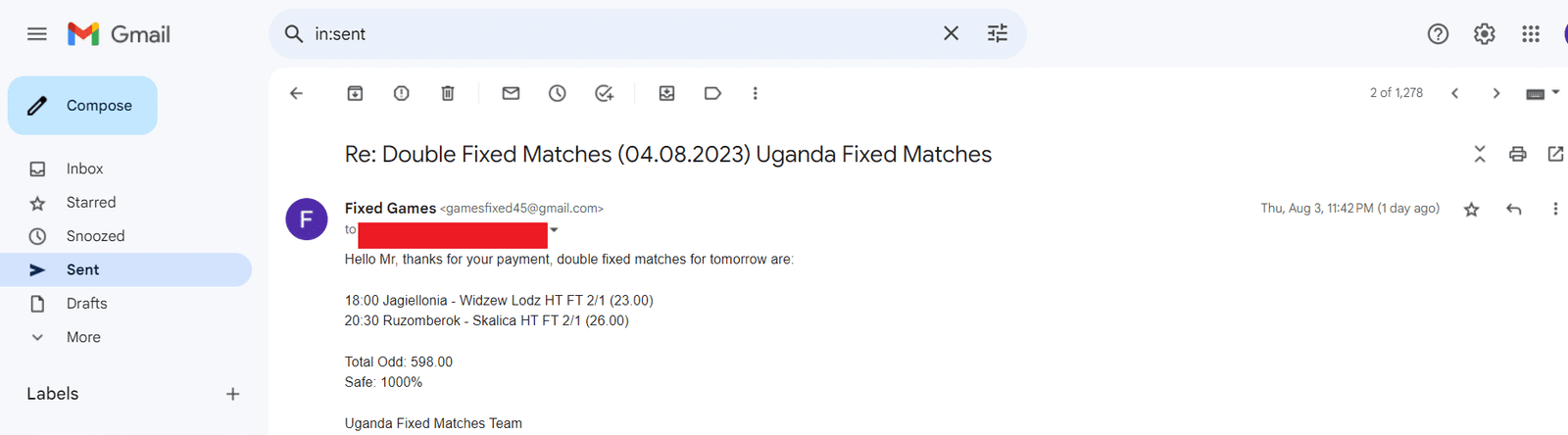Show search options slider icon
Viewport: 1568px width, 435px height.
(x=997, y=34)
